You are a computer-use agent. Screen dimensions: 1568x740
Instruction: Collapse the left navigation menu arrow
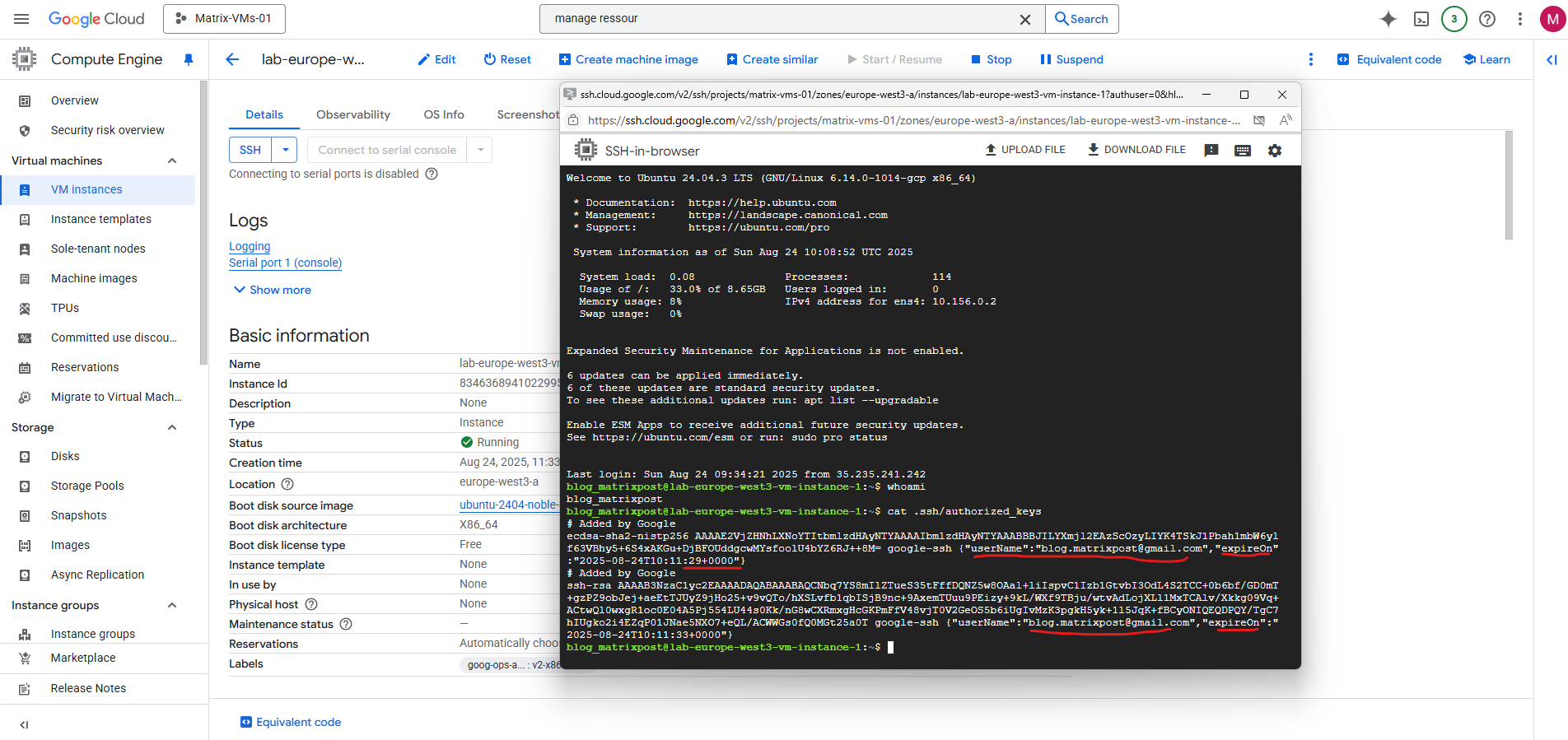click(24, 724)
